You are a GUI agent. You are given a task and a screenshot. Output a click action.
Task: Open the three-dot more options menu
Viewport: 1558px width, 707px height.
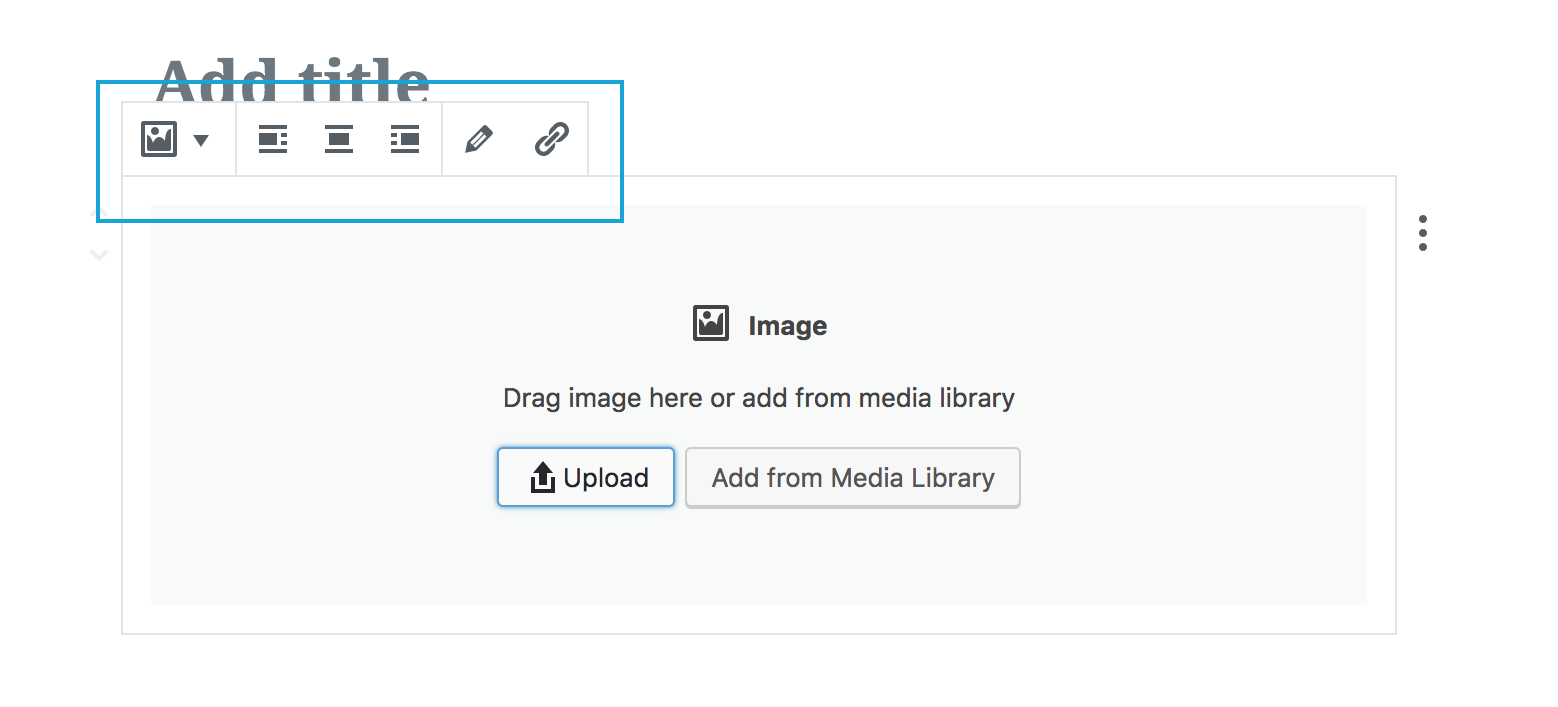pos(1422,233)
